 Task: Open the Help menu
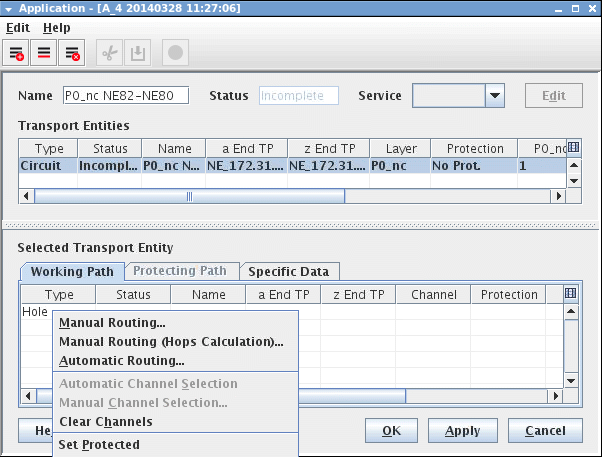57,28
